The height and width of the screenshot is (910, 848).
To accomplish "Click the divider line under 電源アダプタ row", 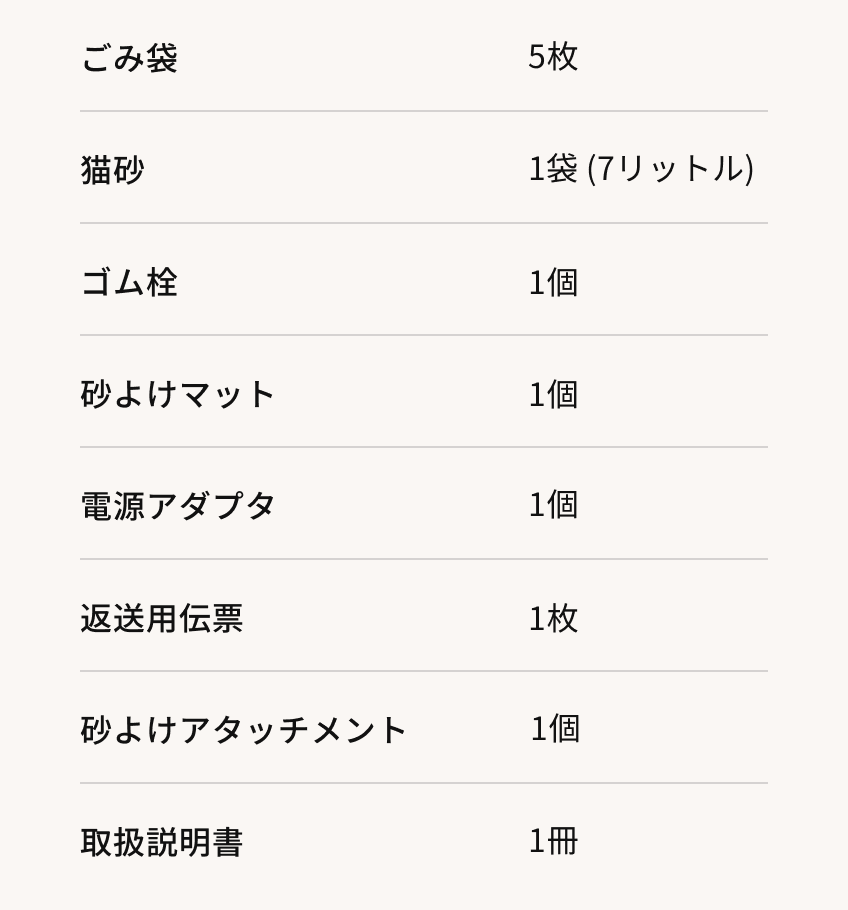I will 424,559.
